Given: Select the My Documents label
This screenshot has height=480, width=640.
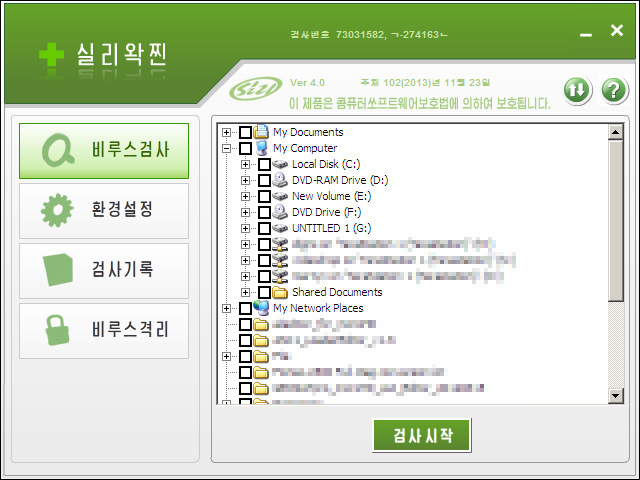Looking at the screenshot, I should pyautogui.click(x=308, y=132).
